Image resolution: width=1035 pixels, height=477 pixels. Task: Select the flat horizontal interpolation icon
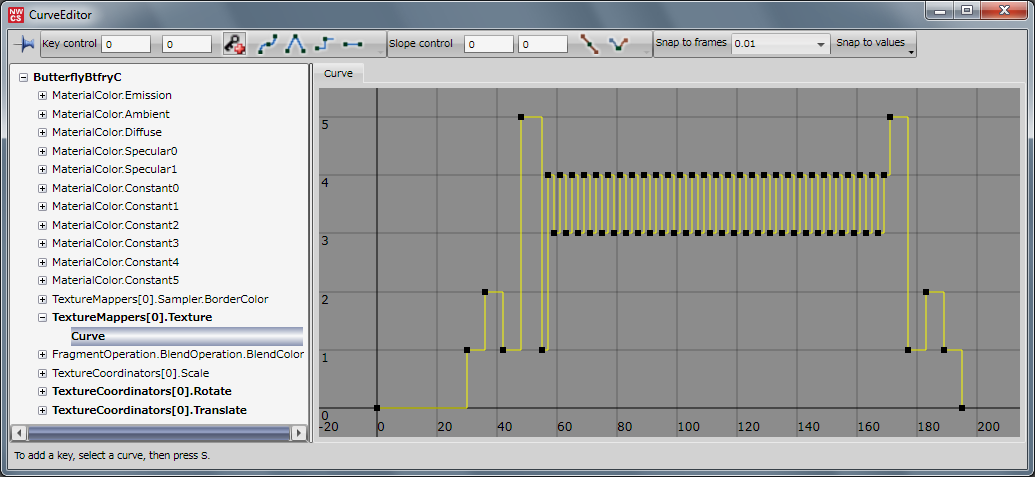pyautogui.click(x=352, y=45)
